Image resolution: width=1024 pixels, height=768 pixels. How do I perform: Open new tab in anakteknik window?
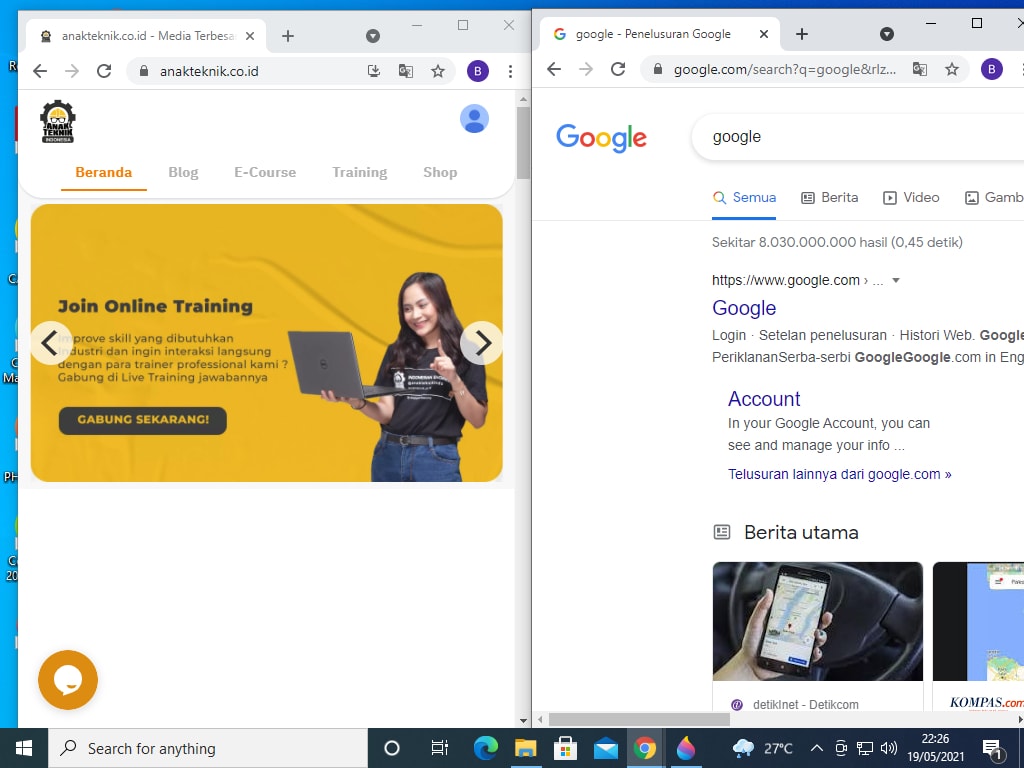[288, 36]
